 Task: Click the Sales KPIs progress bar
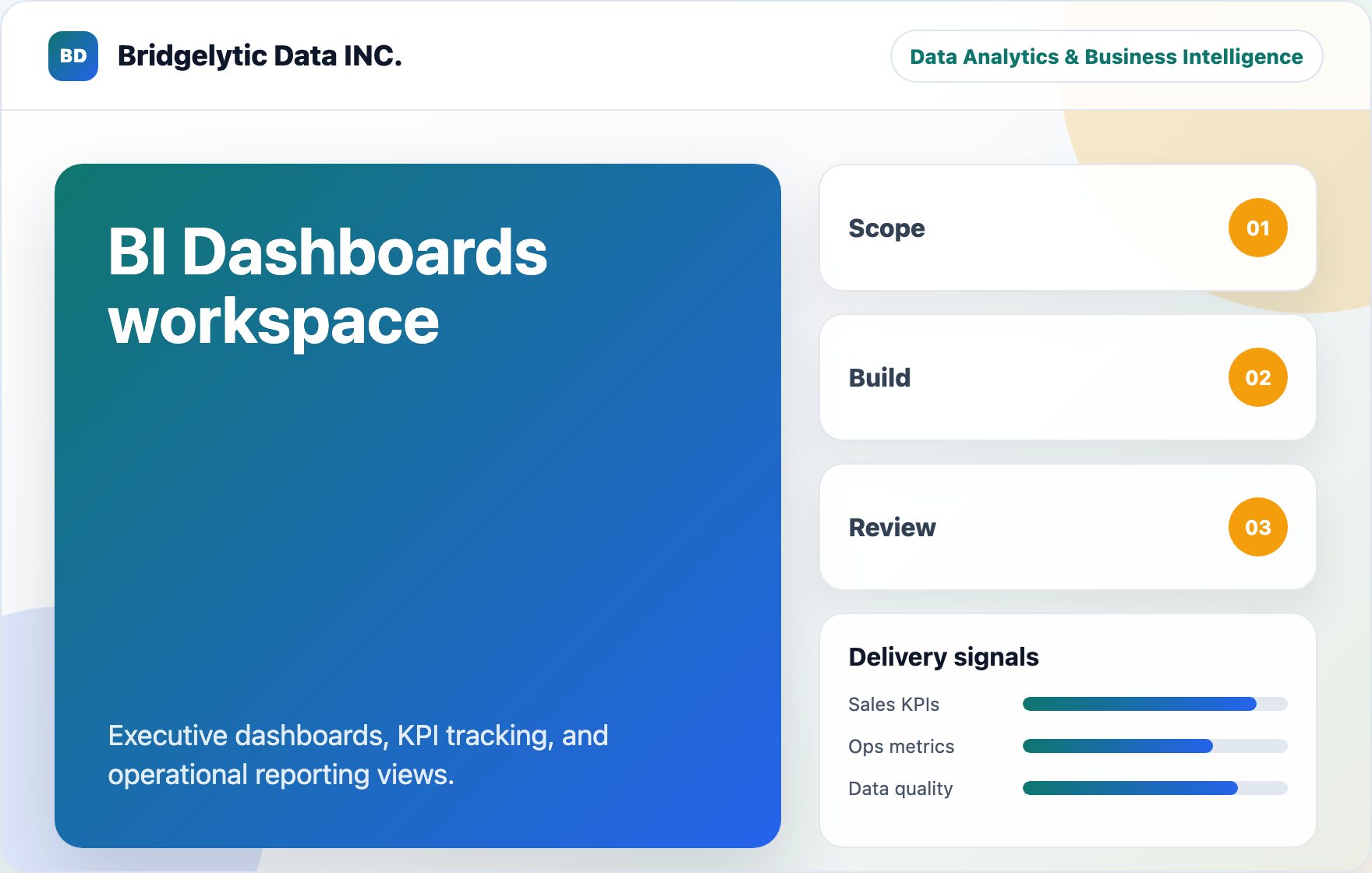point(1155,704)
